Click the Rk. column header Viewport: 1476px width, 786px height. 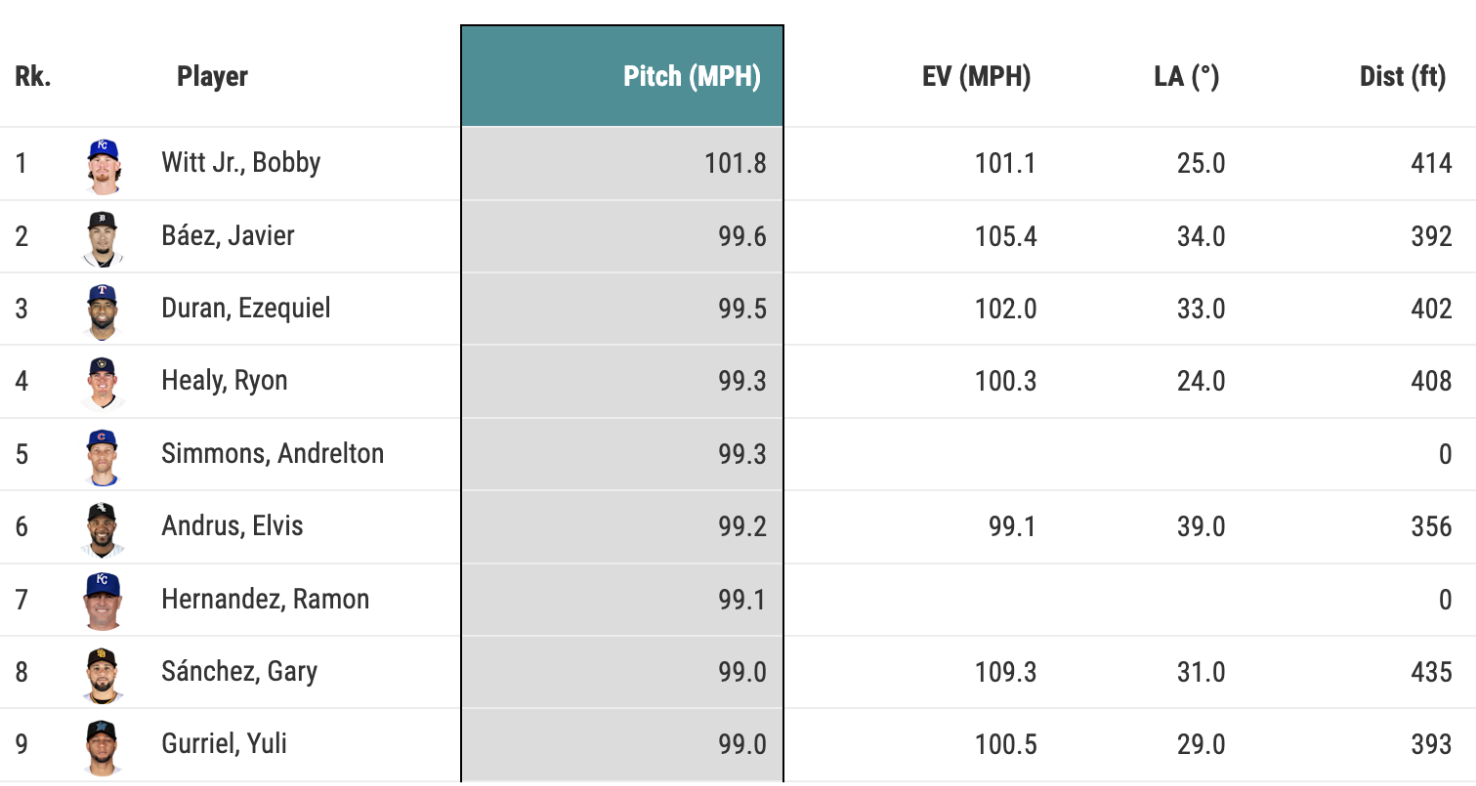coord(33,77)
